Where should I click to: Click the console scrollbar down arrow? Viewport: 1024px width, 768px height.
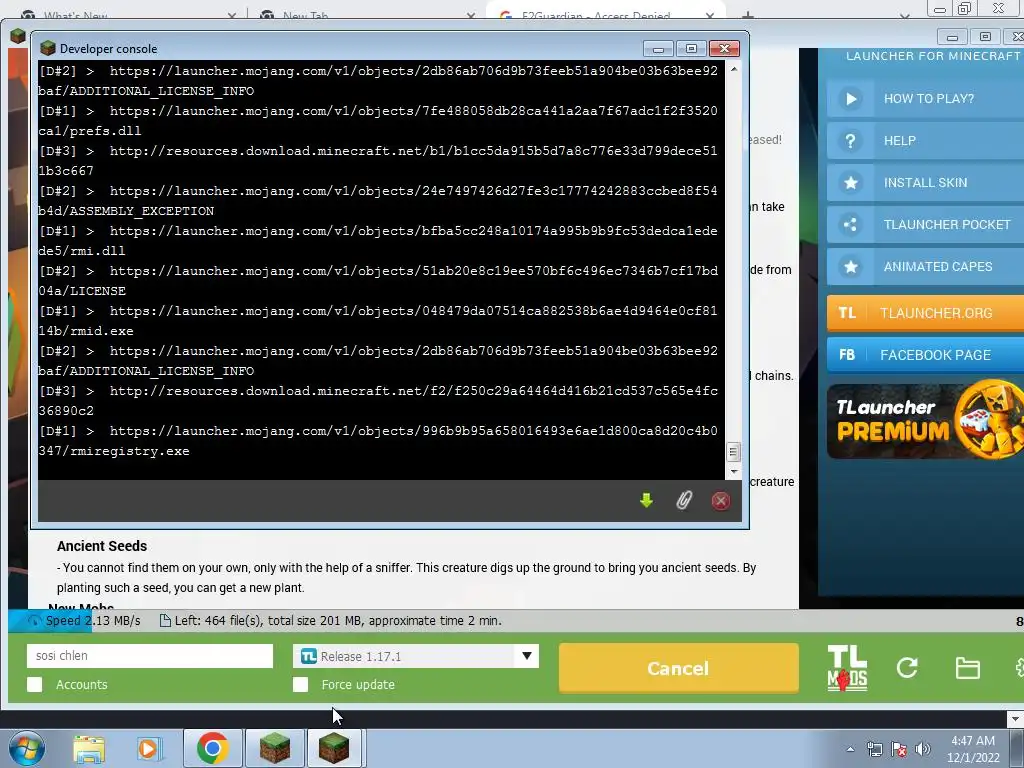(733, 471)
